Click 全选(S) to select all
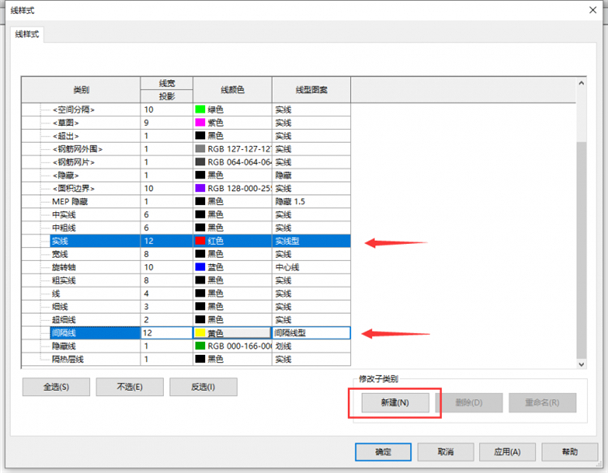 coord(56,387)
